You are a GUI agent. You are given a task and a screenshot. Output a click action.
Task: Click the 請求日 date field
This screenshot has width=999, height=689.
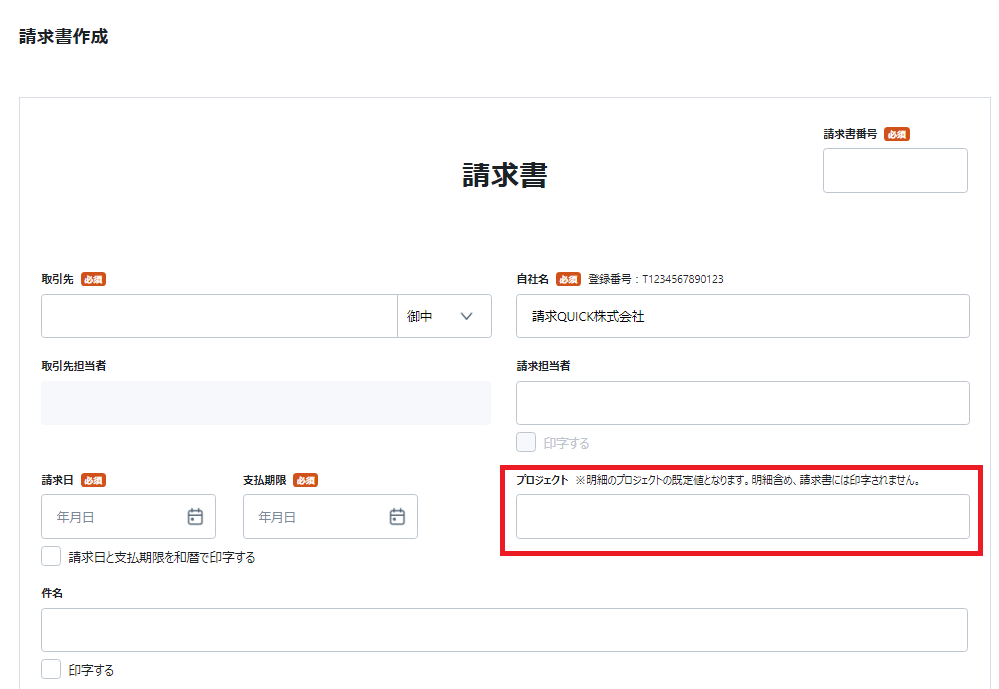pyautogui.click(x=129, y=516)
